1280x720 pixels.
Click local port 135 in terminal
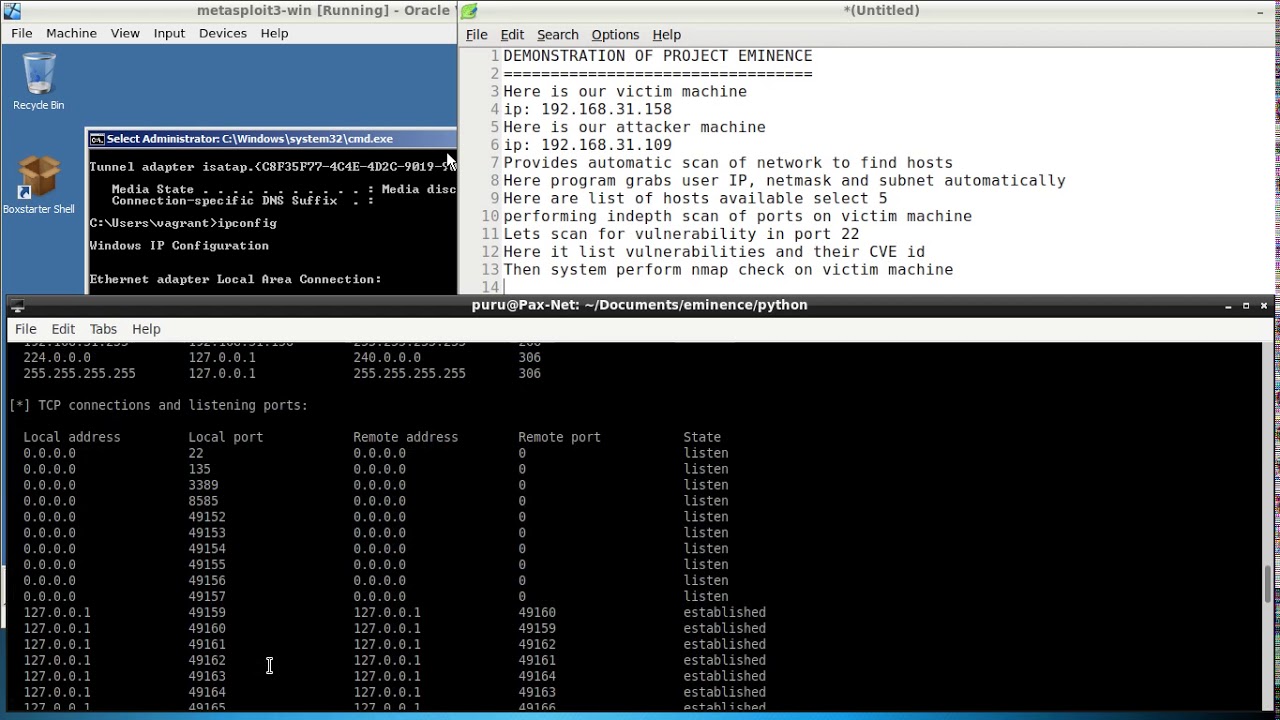[199, 469]
